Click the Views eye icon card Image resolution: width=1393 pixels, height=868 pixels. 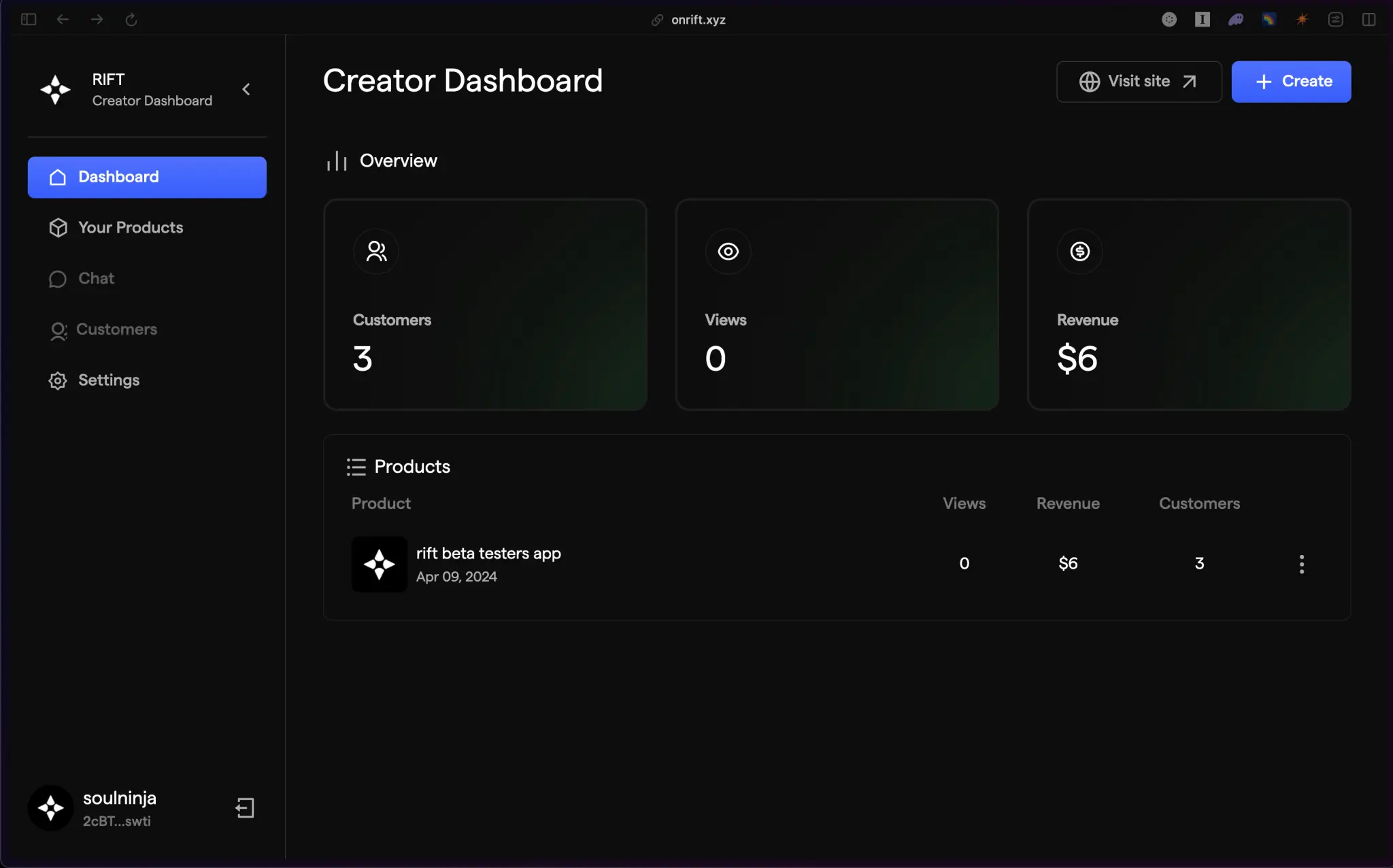(x=728, y=252)
